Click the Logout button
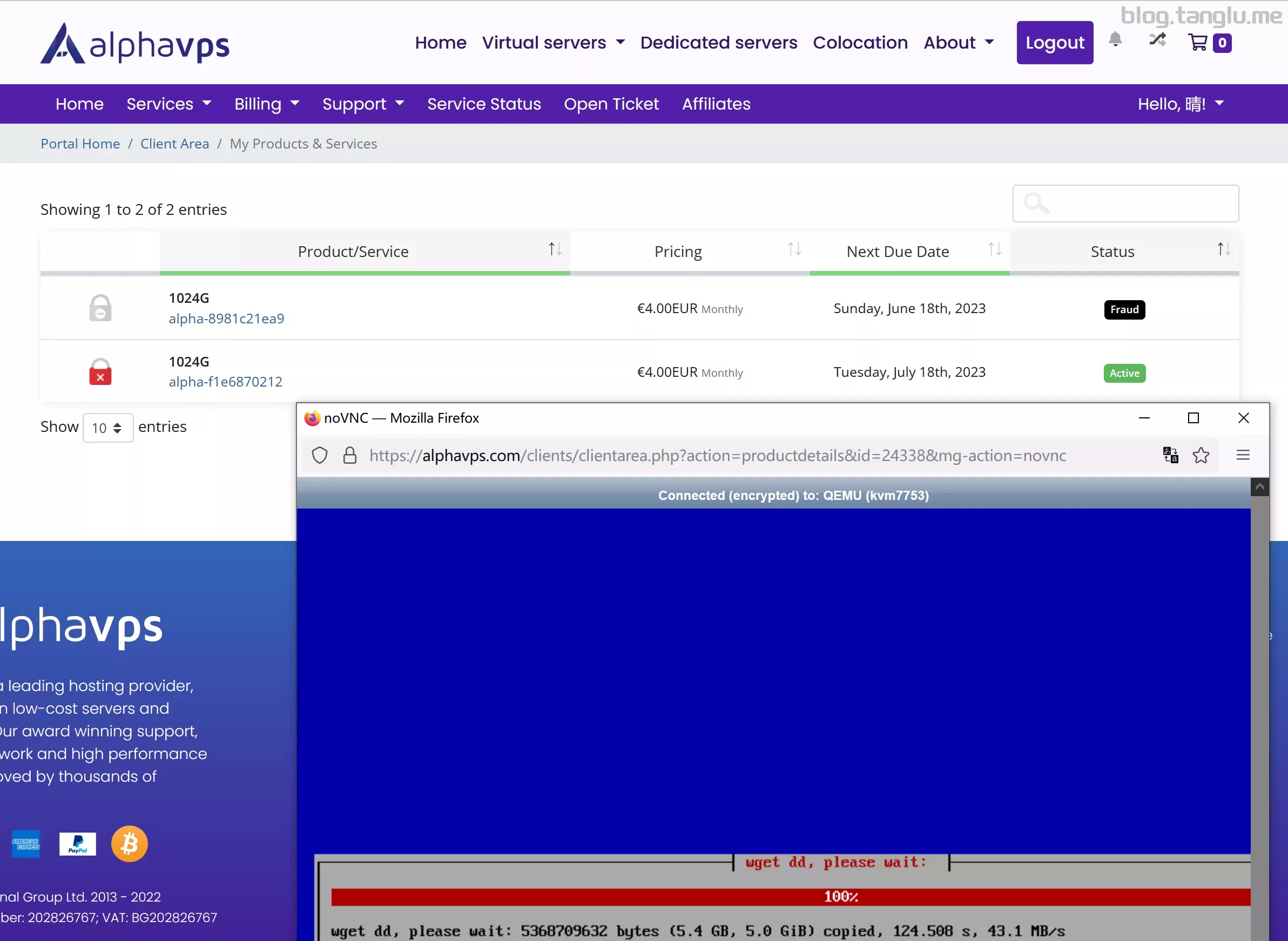Viewport: 1288px width, 941px height. pos(1055,43)
